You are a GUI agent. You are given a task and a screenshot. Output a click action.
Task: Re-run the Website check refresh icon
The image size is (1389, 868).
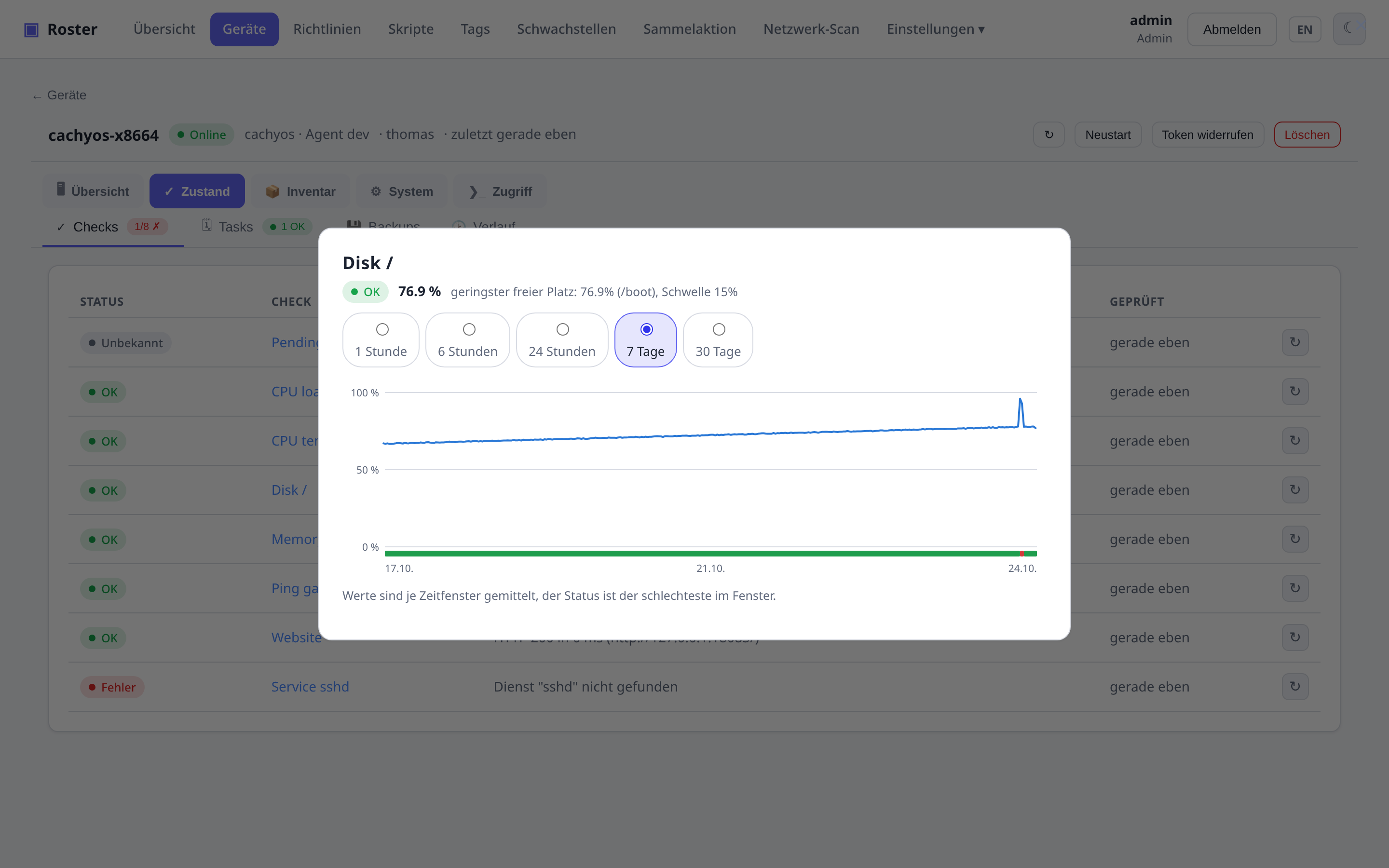(1295, 637)
